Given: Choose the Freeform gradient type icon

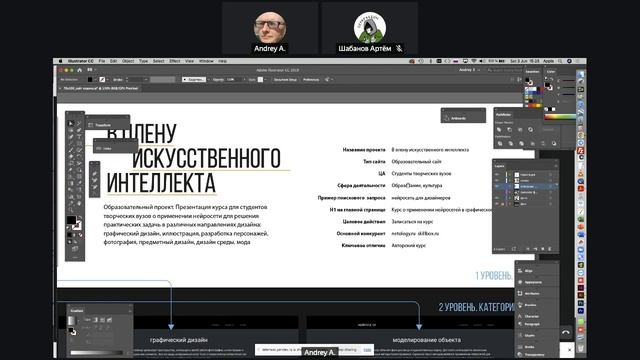Looking at the screenshot, I should (109, 320).
